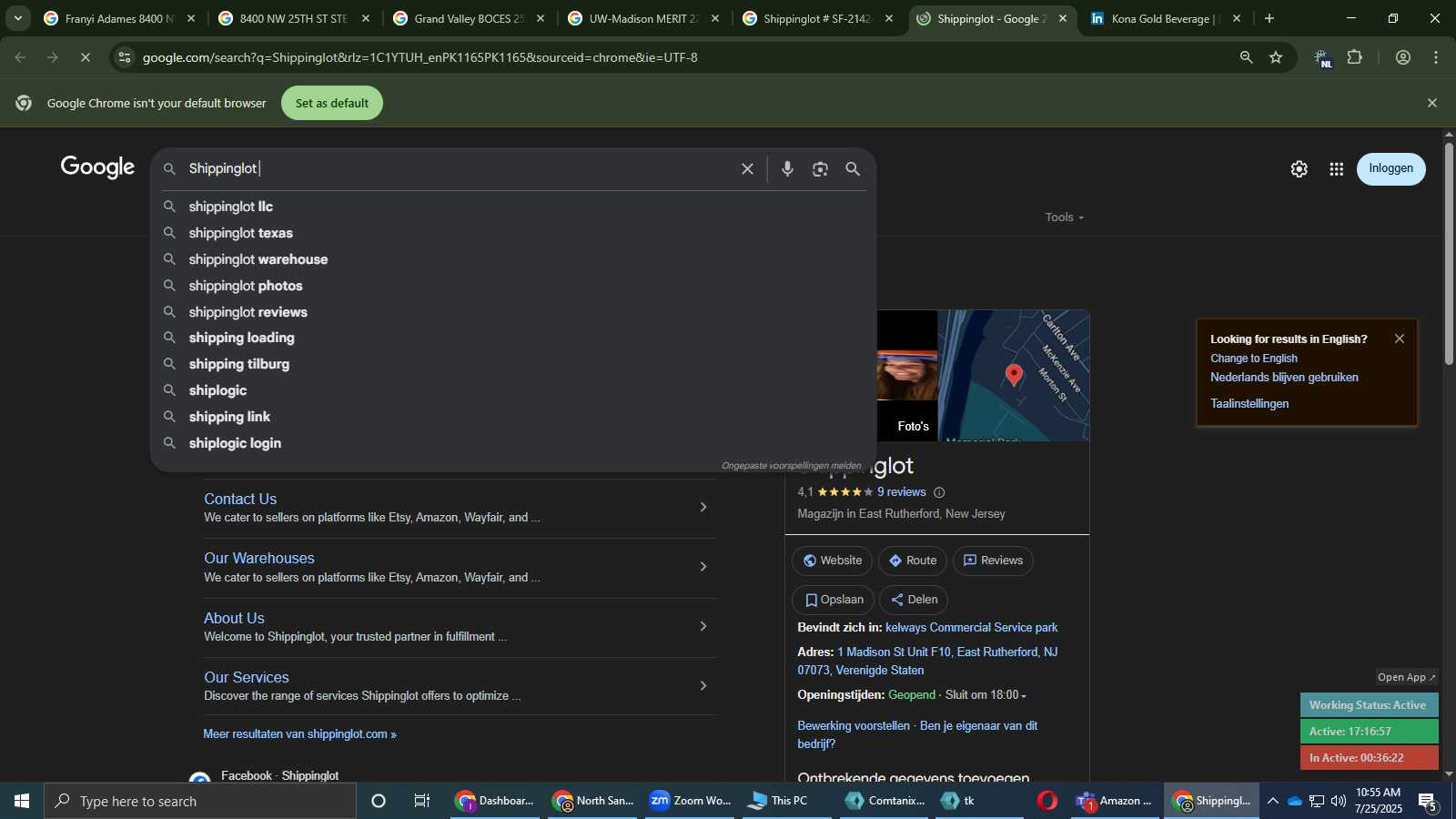The image size is (1456, 819).
Task: Click Set as default button
Action: coord(332,103)
